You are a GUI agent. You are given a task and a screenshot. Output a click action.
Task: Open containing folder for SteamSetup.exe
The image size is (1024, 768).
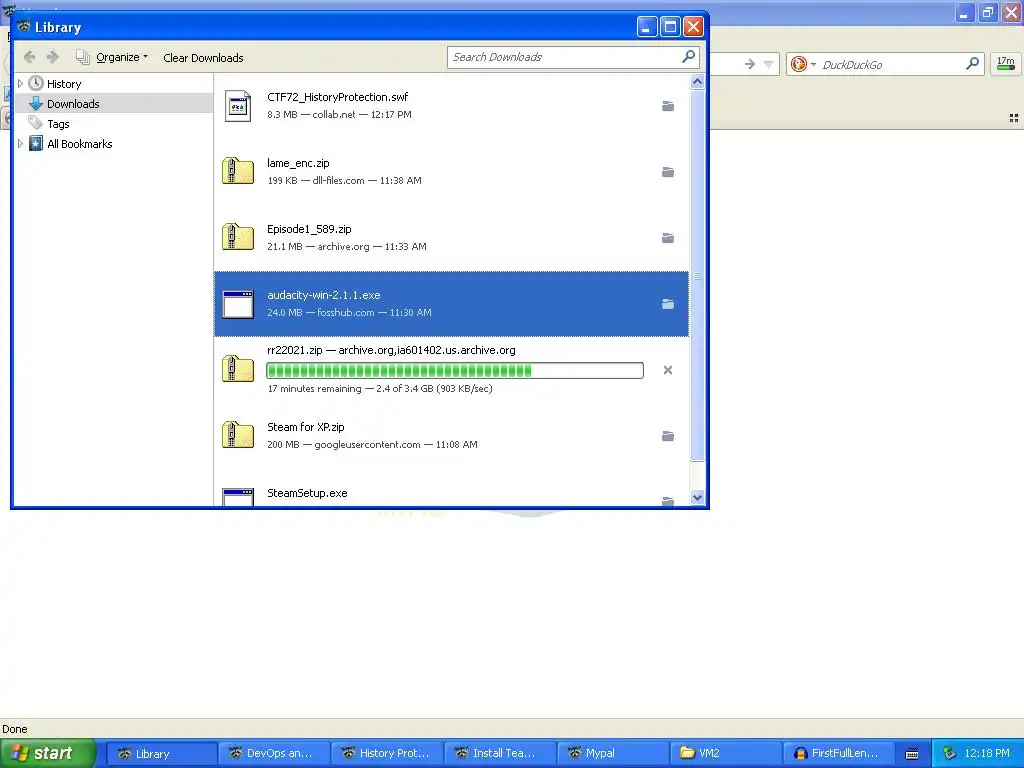(x=667, y=501)
